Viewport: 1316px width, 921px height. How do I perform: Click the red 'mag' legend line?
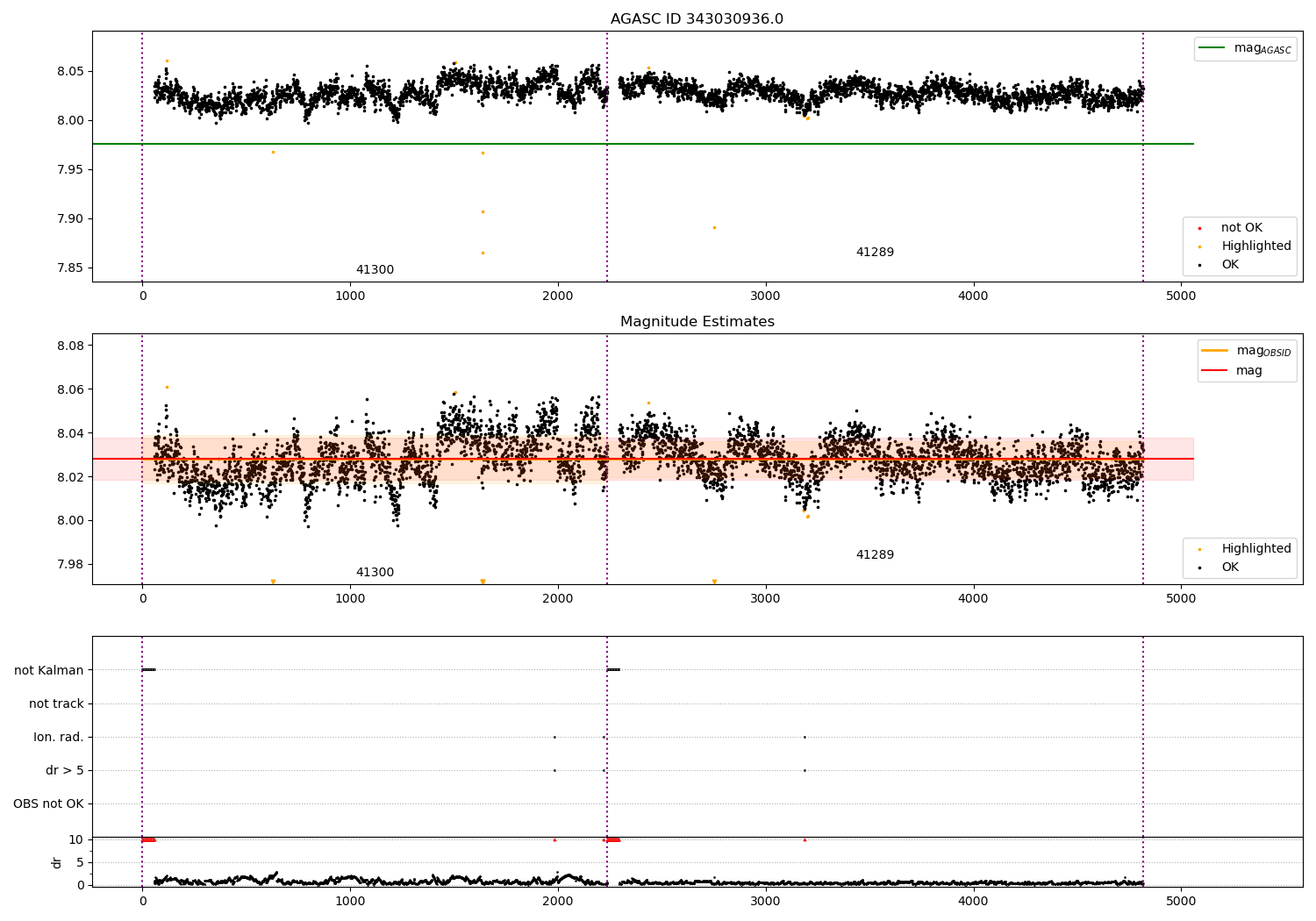coord(1215,370)
